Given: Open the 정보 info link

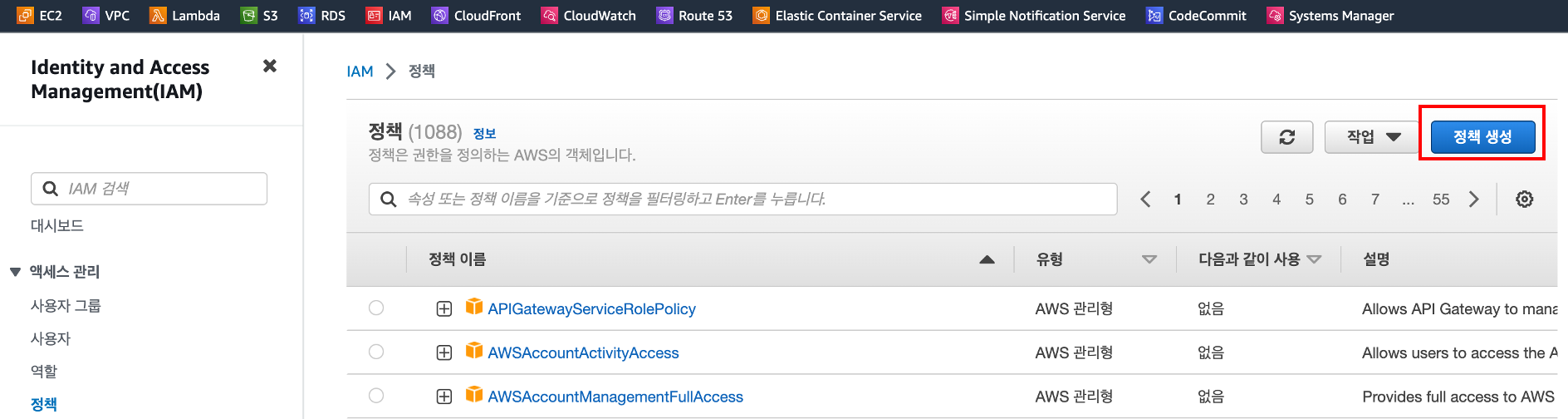Looking at the screenshot, I should click(484, 133).
